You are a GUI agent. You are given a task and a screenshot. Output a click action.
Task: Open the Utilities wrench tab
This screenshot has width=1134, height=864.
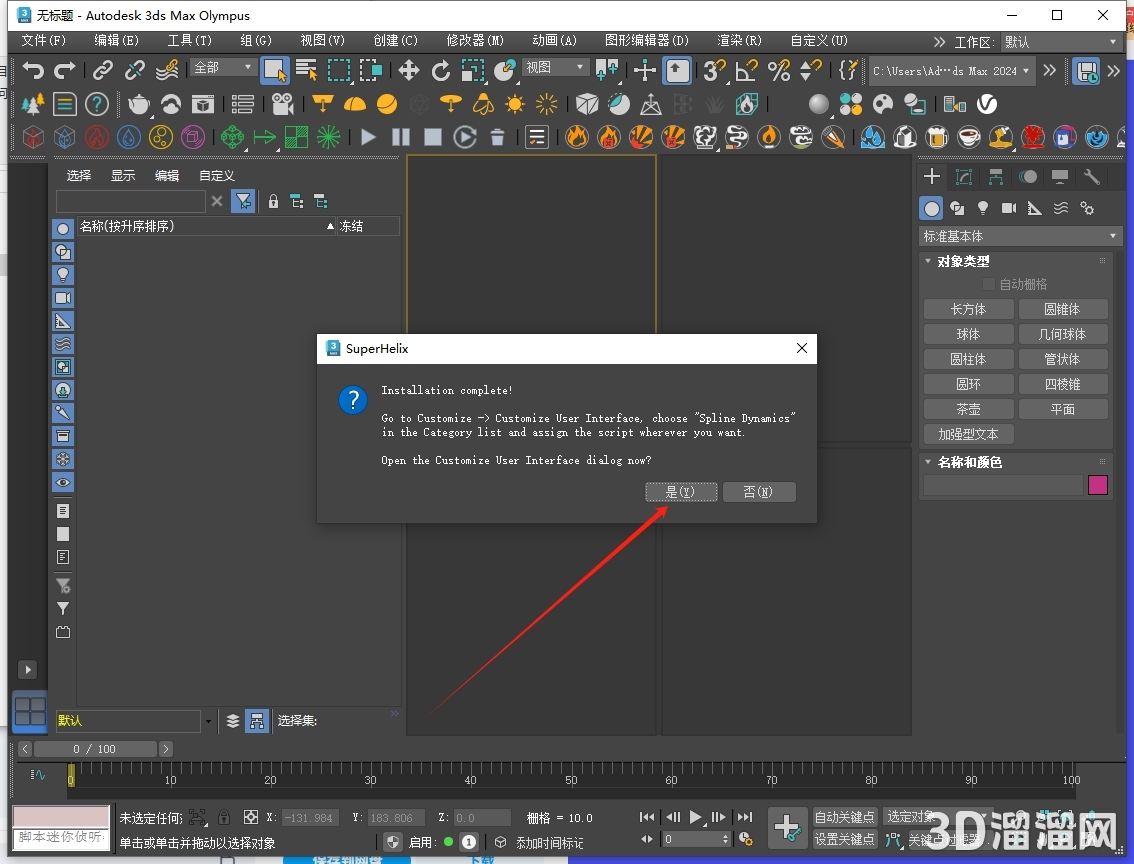(1091, 176)
